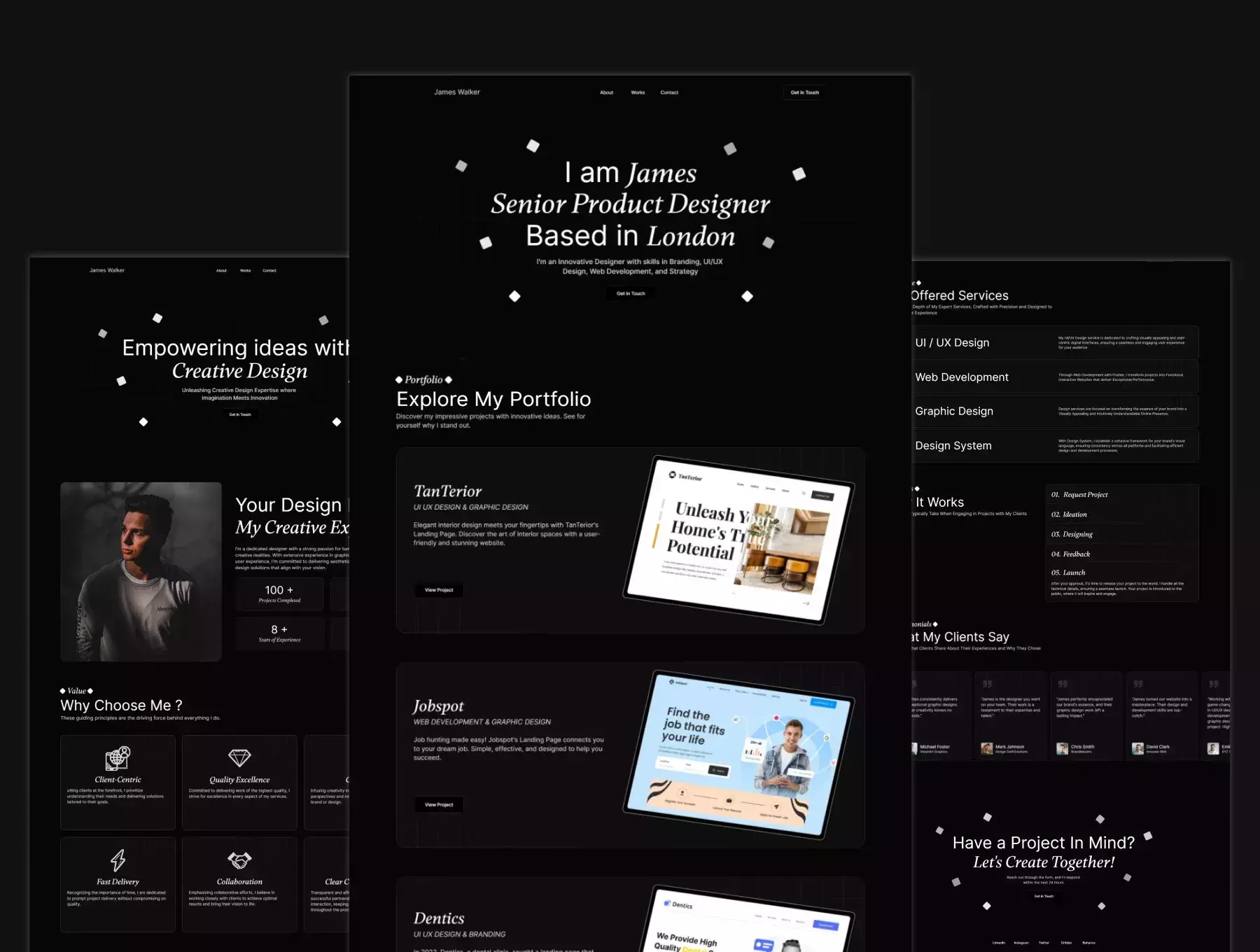Collapse step 05. Launch
The width and height of the screenshot is (1260, 952).
click(1122, 573)
